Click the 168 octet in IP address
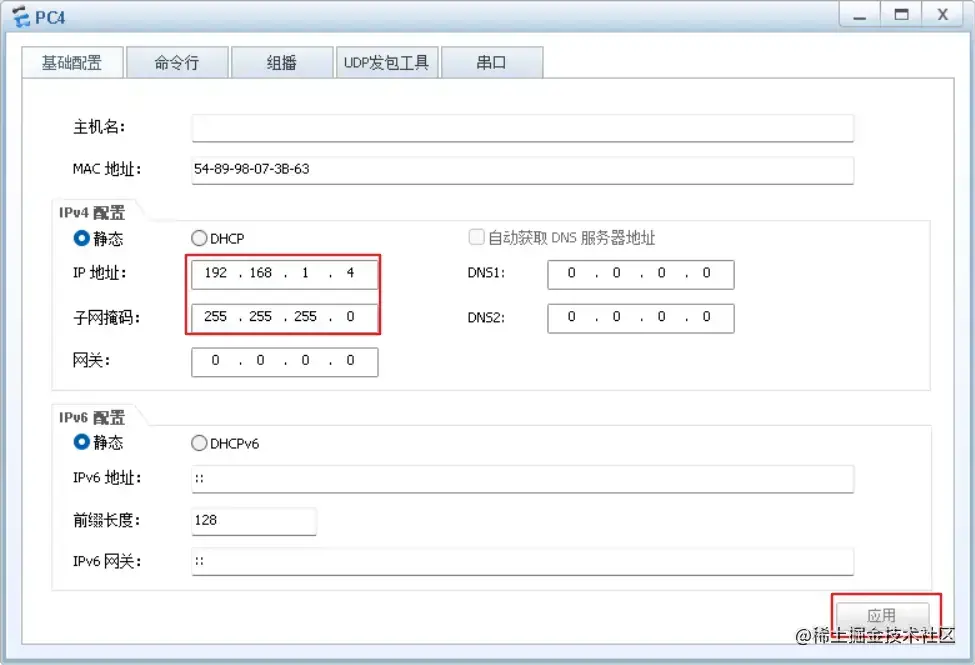The height and width of the screenshot is (665, 975). [261, 273]
